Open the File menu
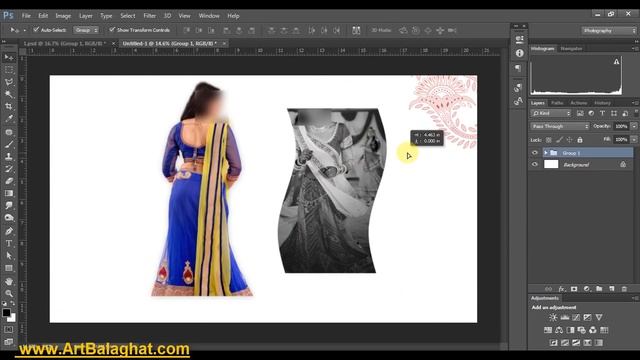640x360 pixels. coord(26,16)
